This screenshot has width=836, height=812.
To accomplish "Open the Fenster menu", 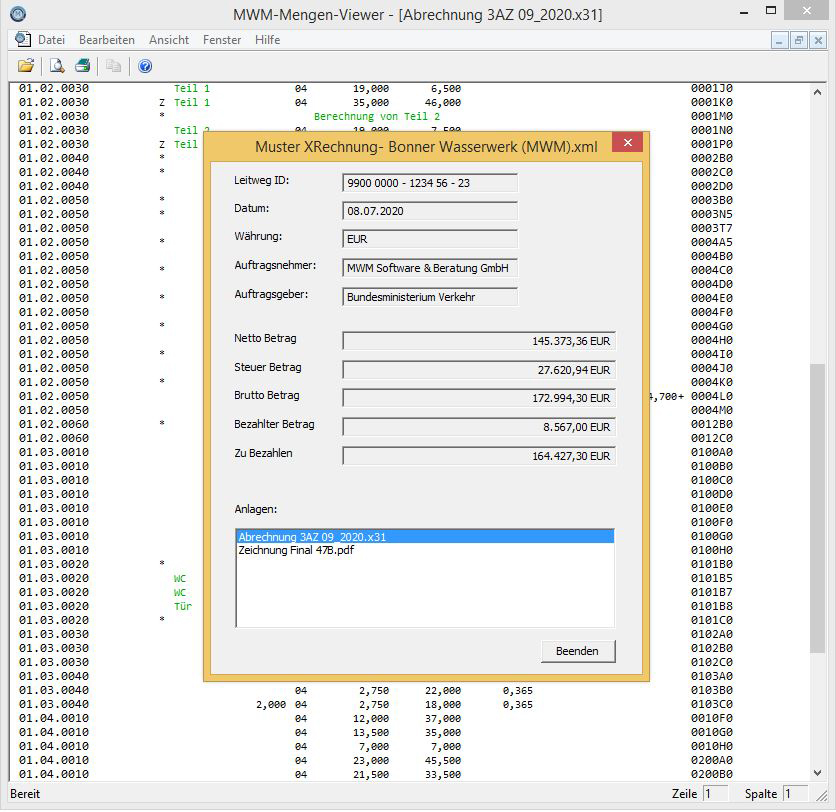I will (x=222, y=40).
